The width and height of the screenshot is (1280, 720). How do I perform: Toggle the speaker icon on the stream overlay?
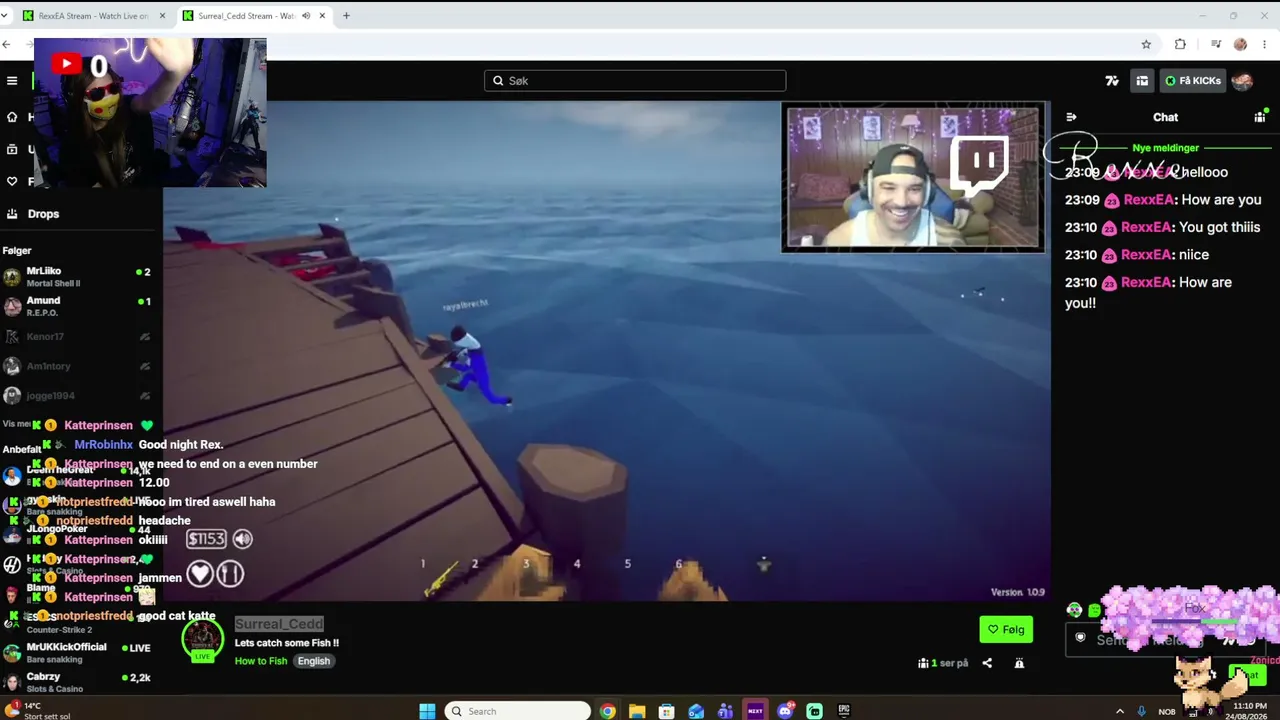point(242,539)
